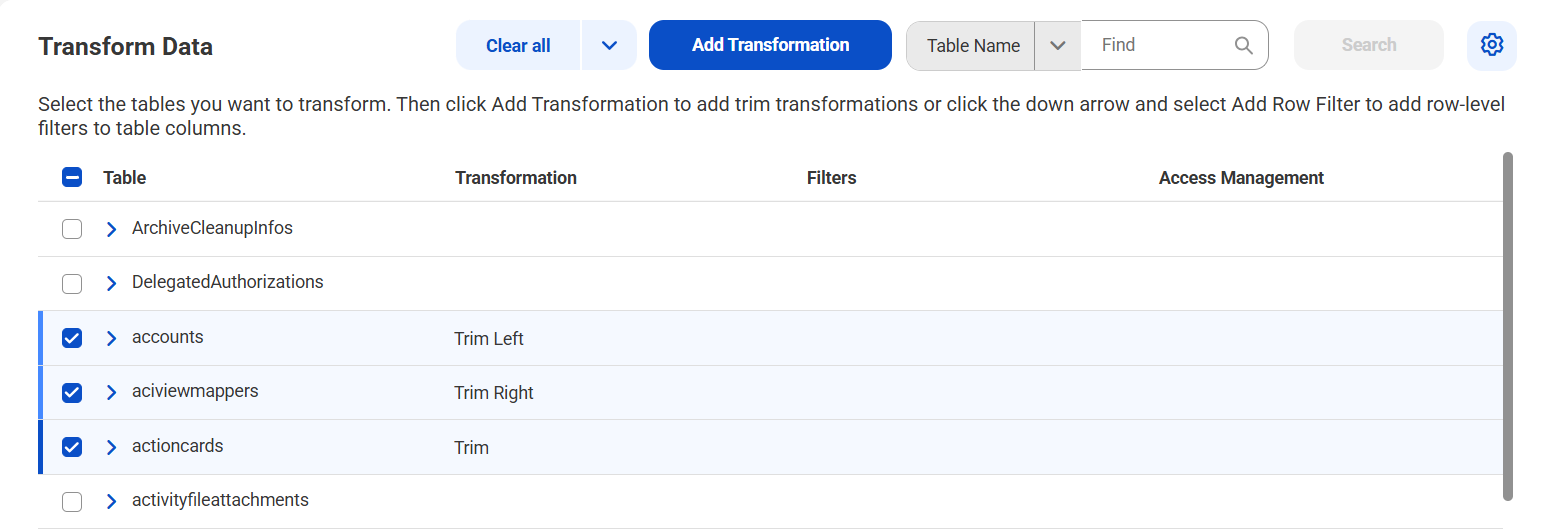Uncheck the actioncards table checkbox
Image resolution: width=1550 pixels, height=530 pixels.
[x=72, y=446]
